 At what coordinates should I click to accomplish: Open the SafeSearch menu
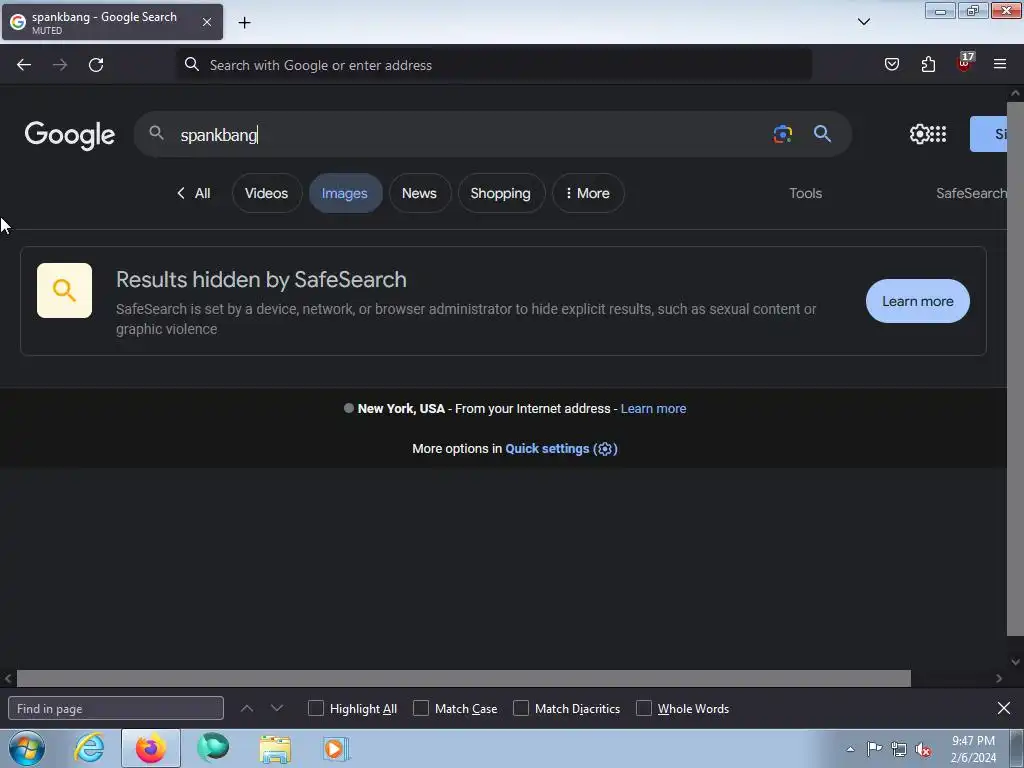tap(971, 193)
